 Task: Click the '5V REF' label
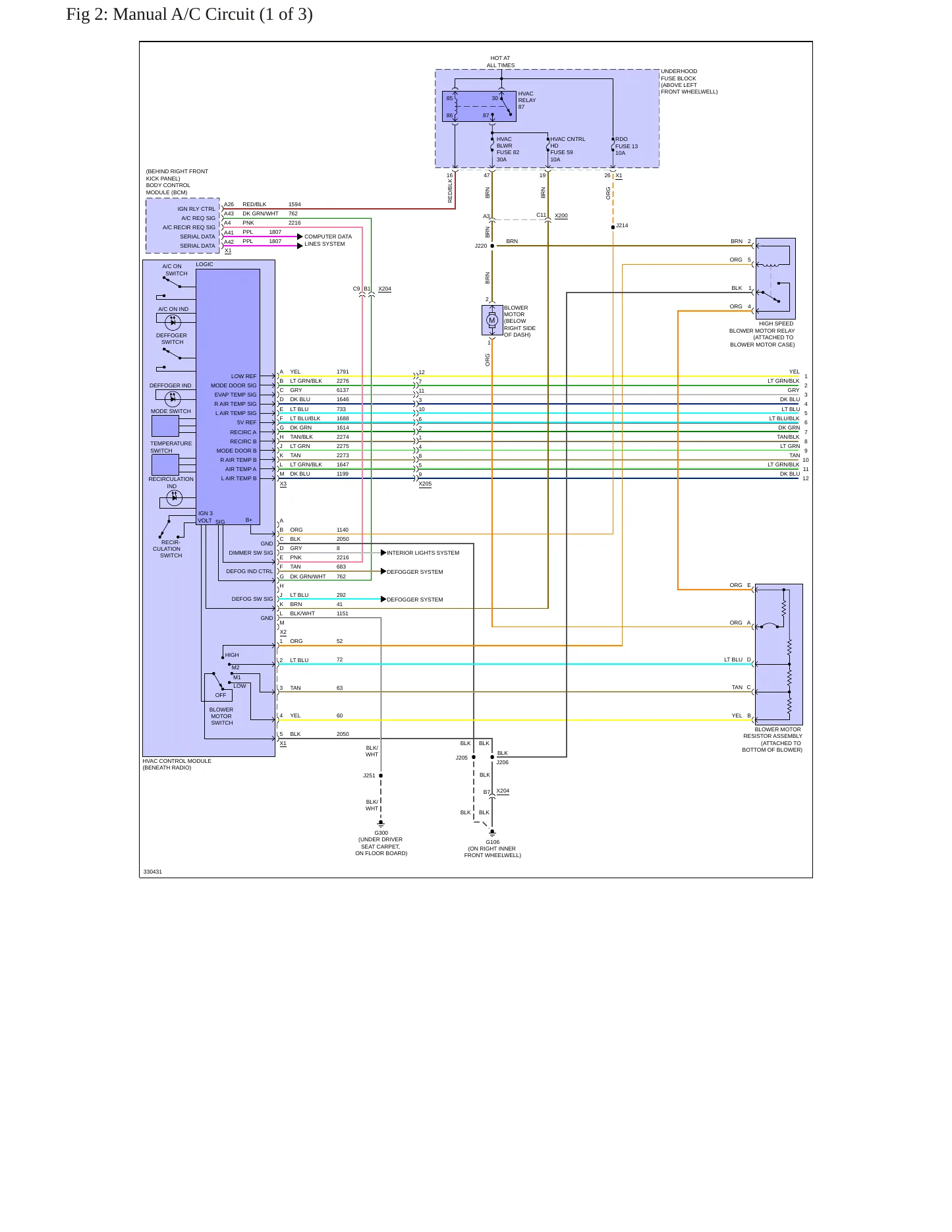click(x=246, y=422)
